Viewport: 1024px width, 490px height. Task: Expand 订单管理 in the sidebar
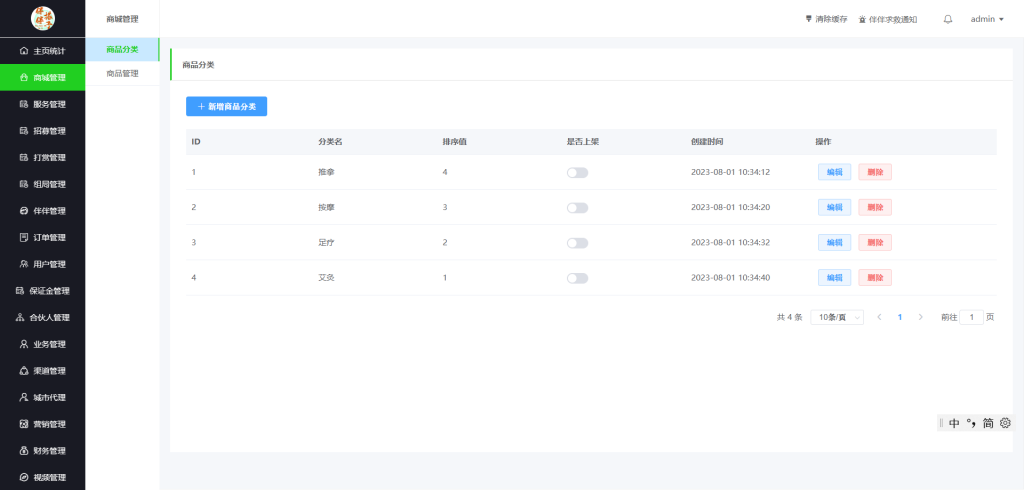point(42,238)
